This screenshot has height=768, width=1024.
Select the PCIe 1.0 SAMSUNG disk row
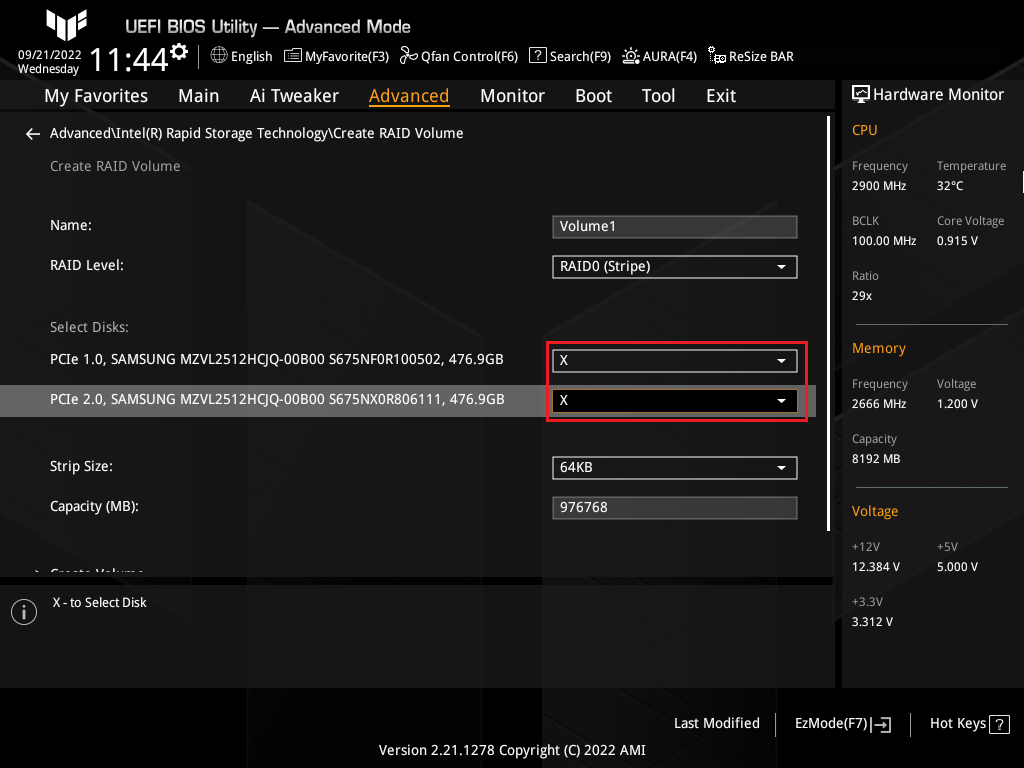277,359
